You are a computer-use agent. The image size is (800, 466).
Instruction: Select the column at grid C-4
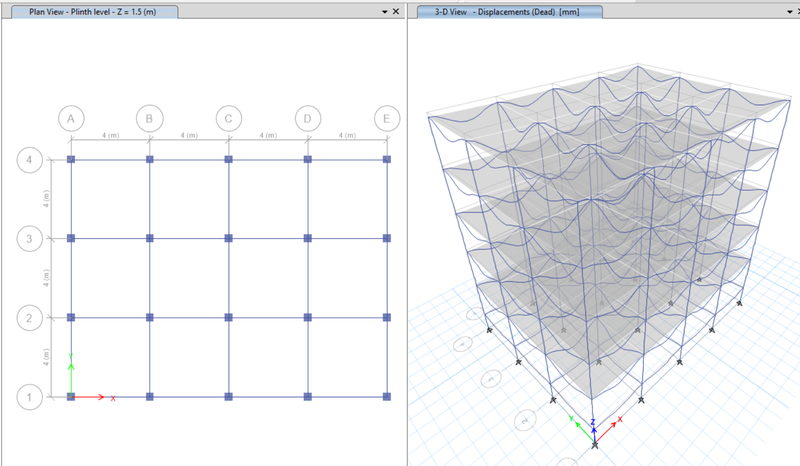pos(229,159)
